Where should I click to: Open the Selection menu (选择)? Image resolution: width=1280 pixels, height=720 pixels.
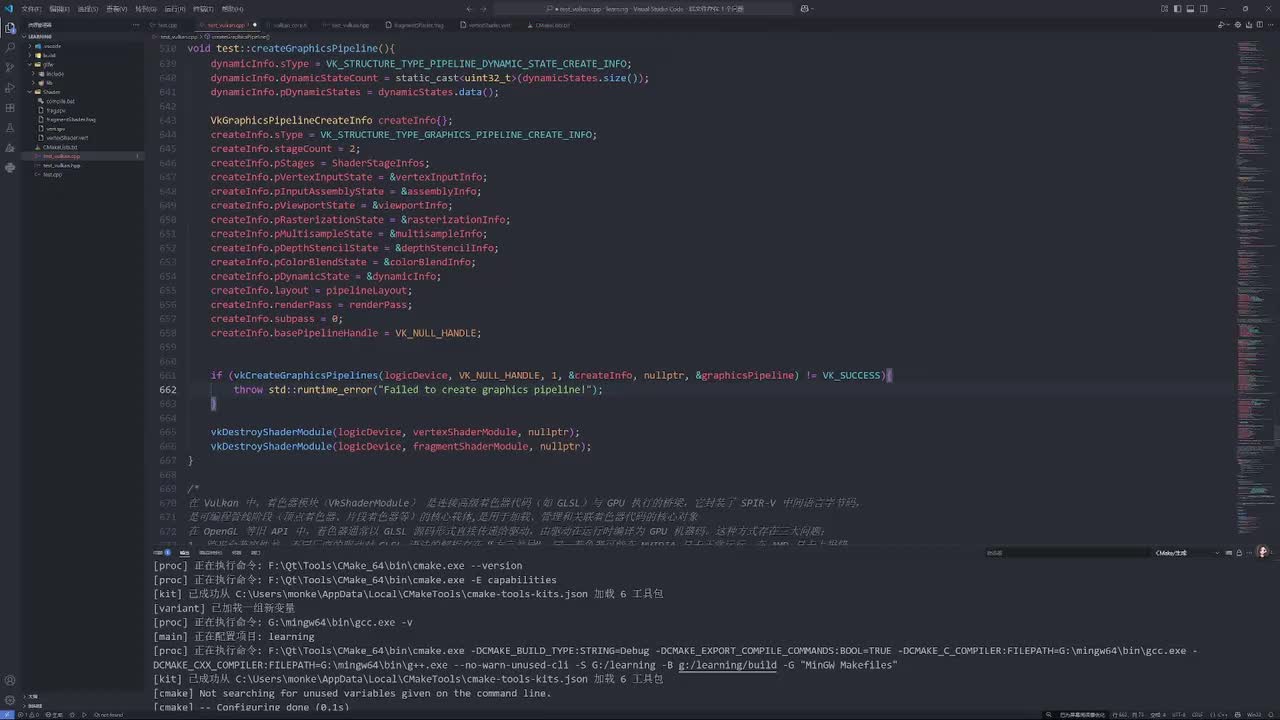(88, 8)
